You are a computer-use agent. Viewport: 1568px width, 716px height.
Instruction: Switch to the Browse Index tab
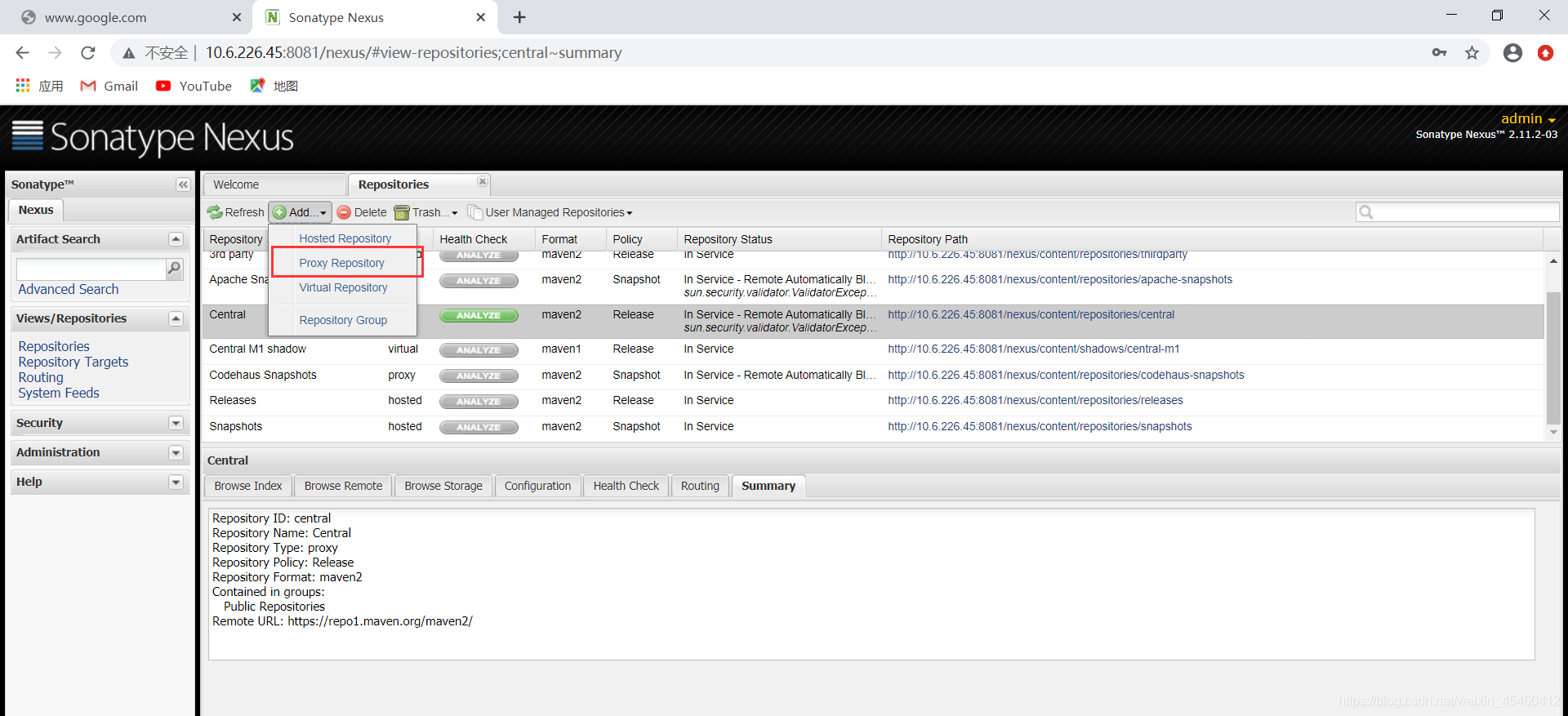click(248, 486)
